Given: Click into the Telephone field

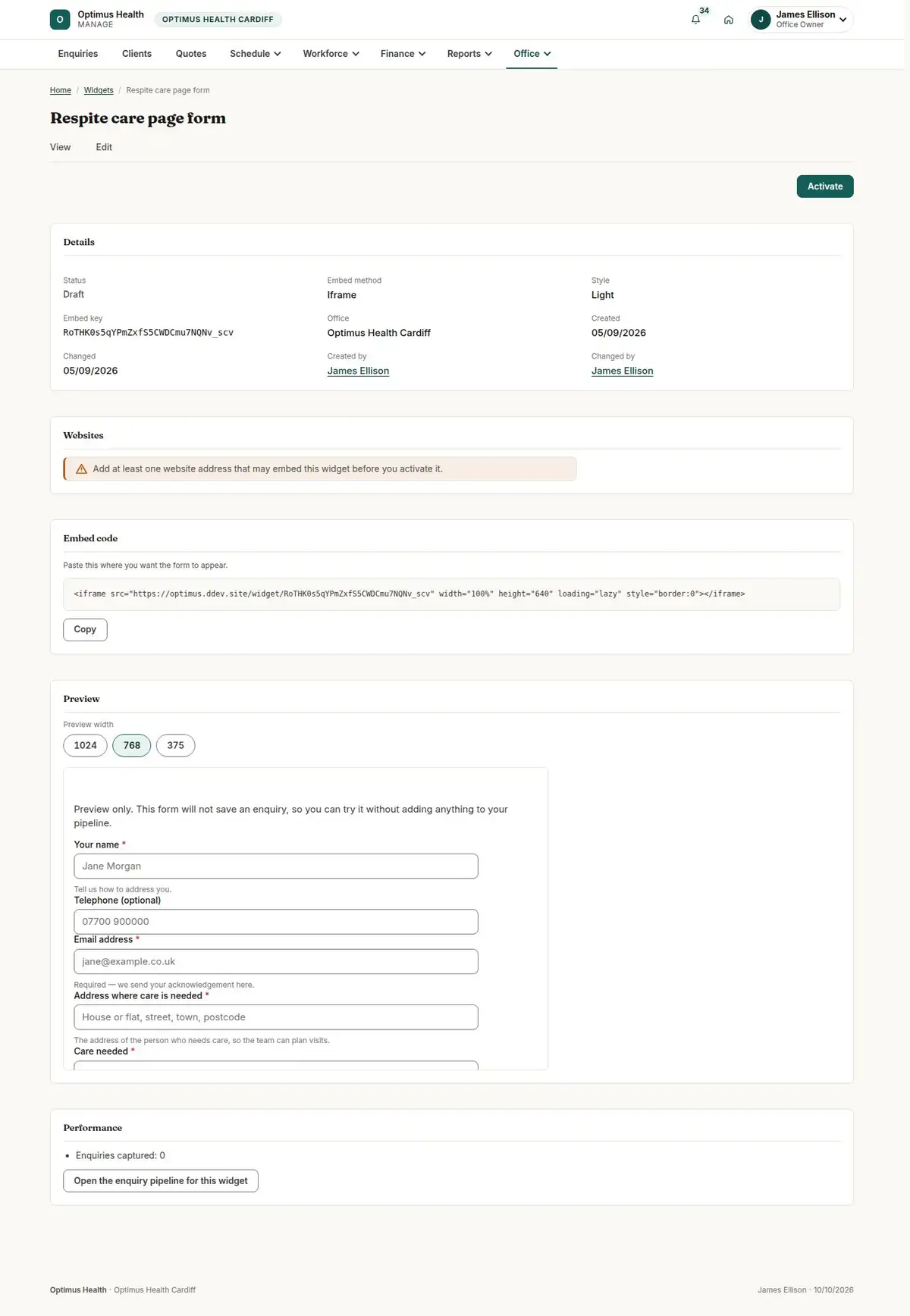Looking at the screenshot, I should [x=276, y=922].
